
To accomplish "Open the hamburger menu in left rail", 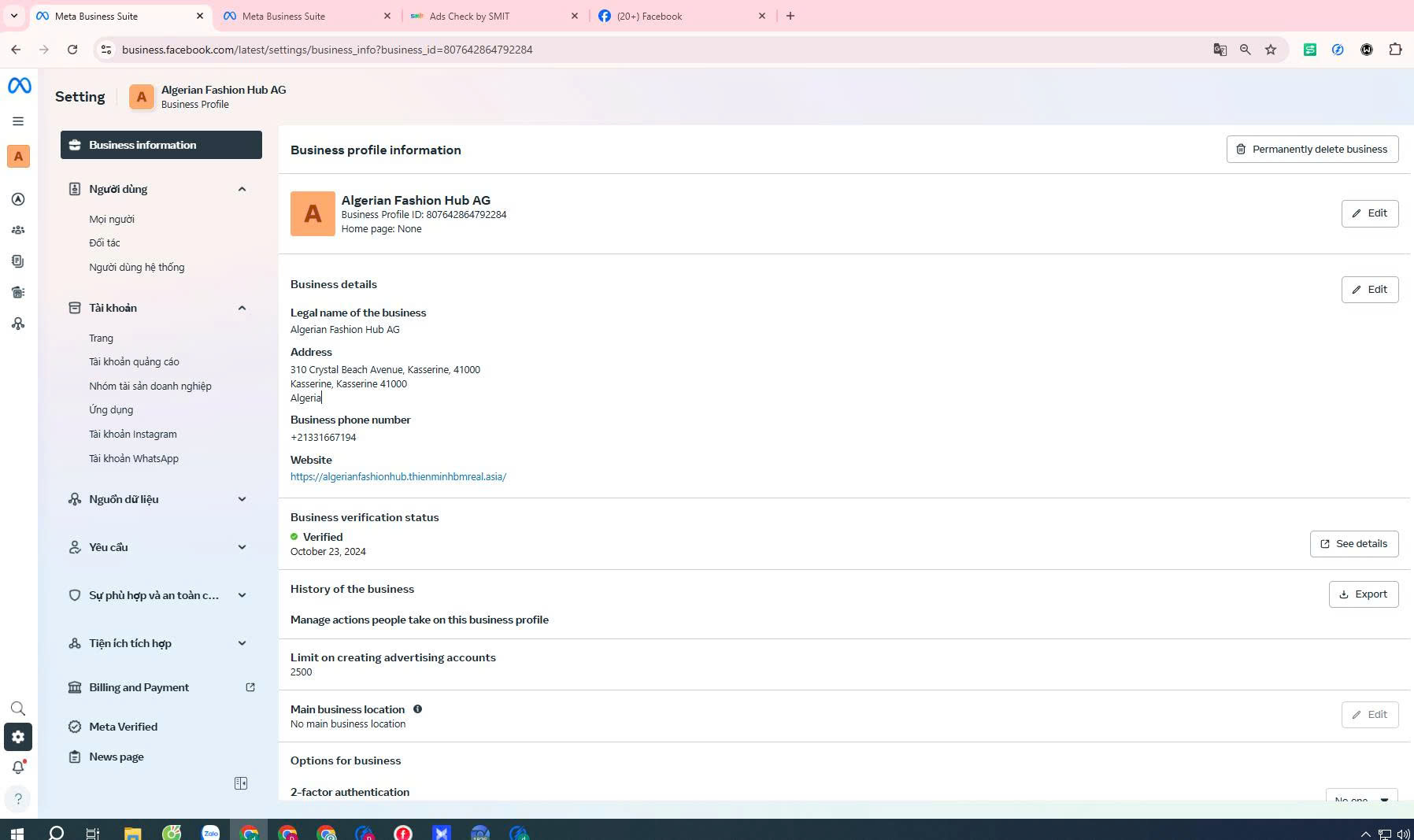I will click(x=18, y=121).
